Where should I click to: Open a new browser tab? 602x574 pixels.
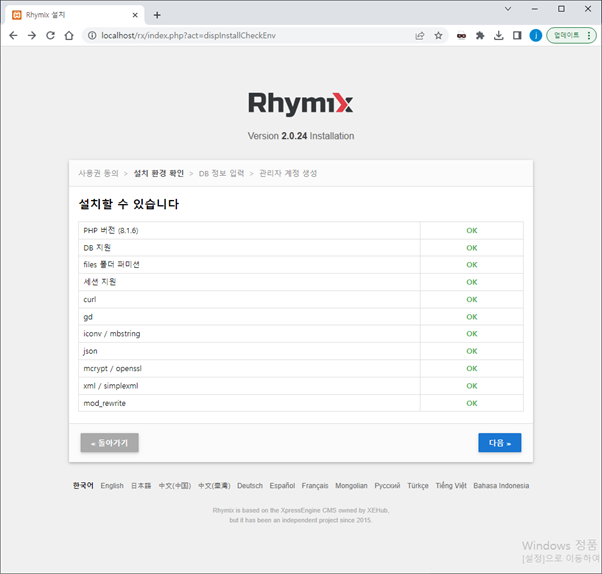(157, 15)
